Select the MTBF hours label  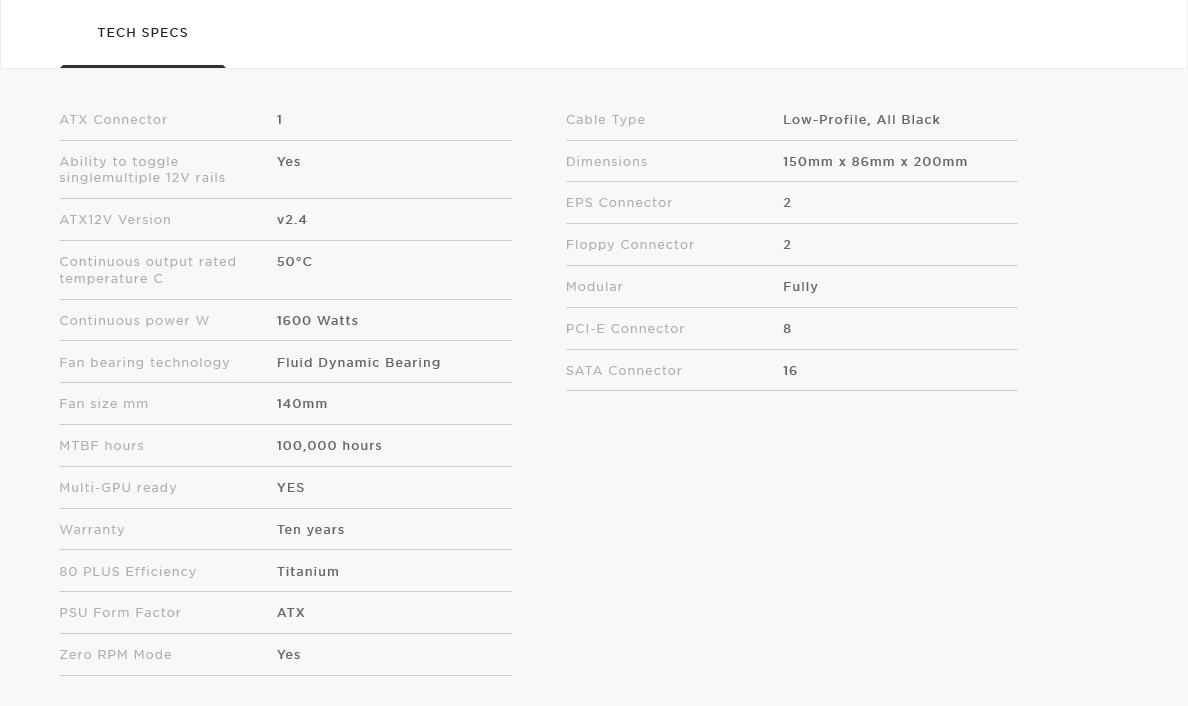click(x=102, y=446)
